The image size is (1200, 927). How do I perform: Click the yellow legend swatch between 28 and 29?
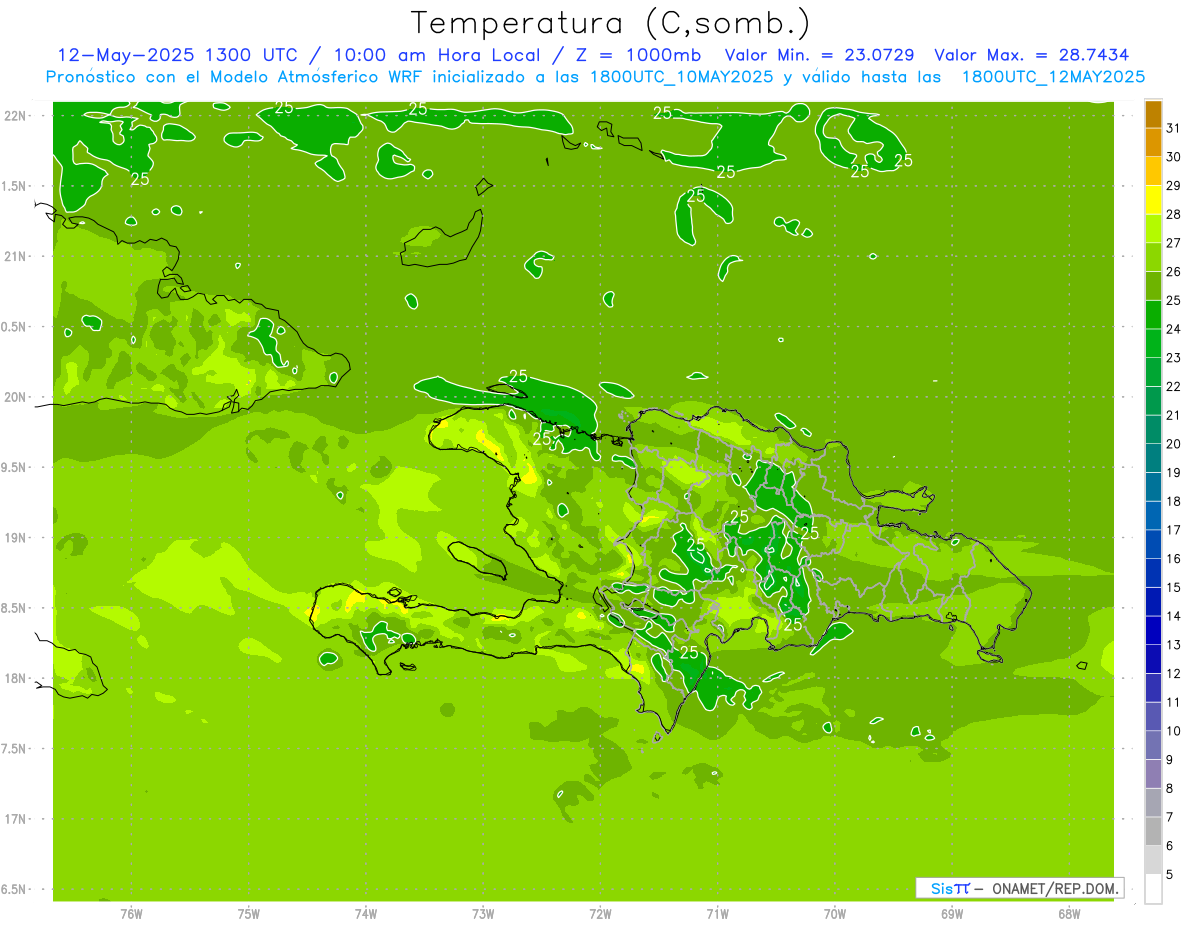[1153, 200]
